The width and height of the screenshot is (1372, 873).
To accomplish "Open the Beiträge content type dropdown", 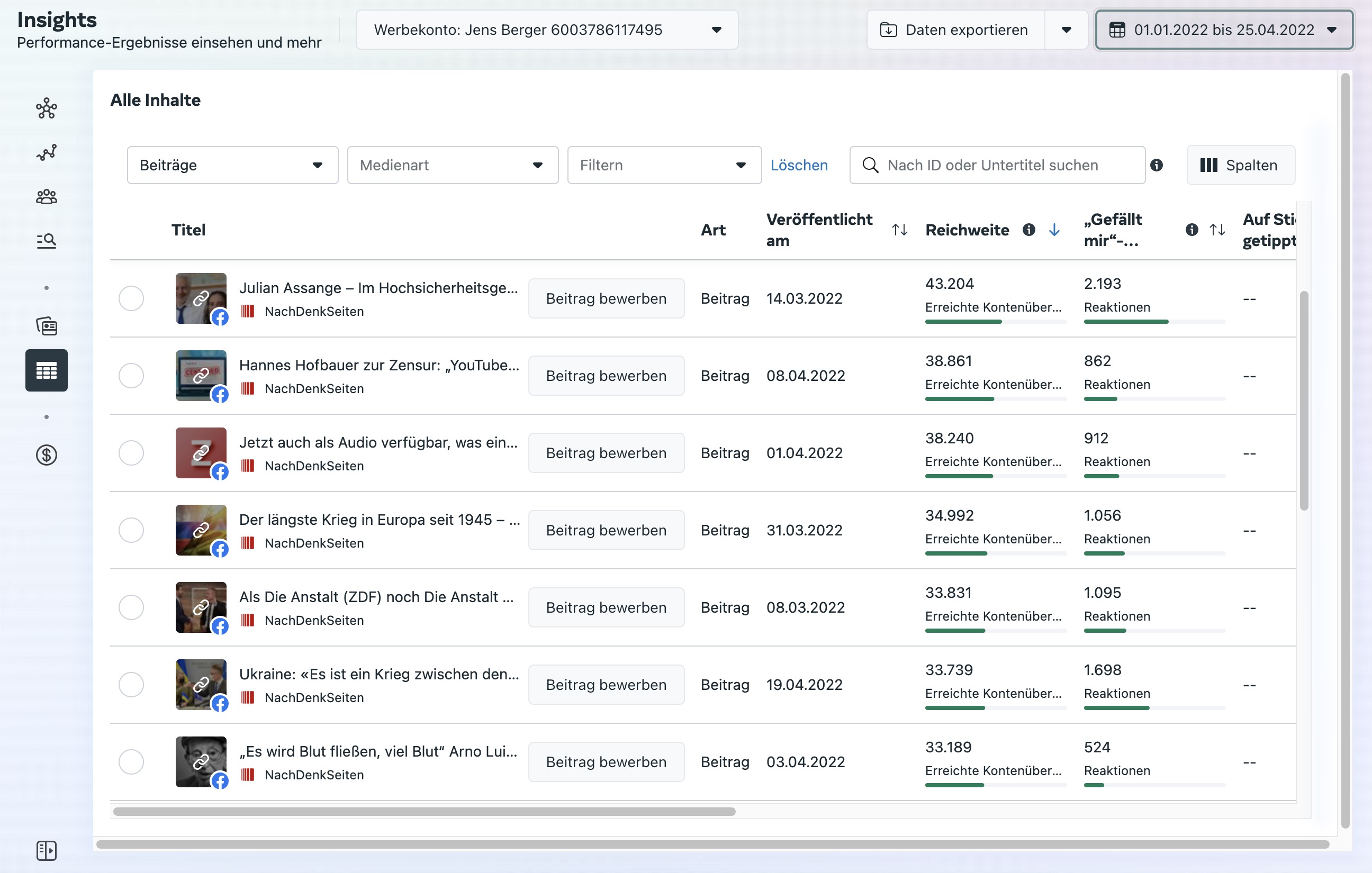I will pyautogui.click(x=232, y=165).
